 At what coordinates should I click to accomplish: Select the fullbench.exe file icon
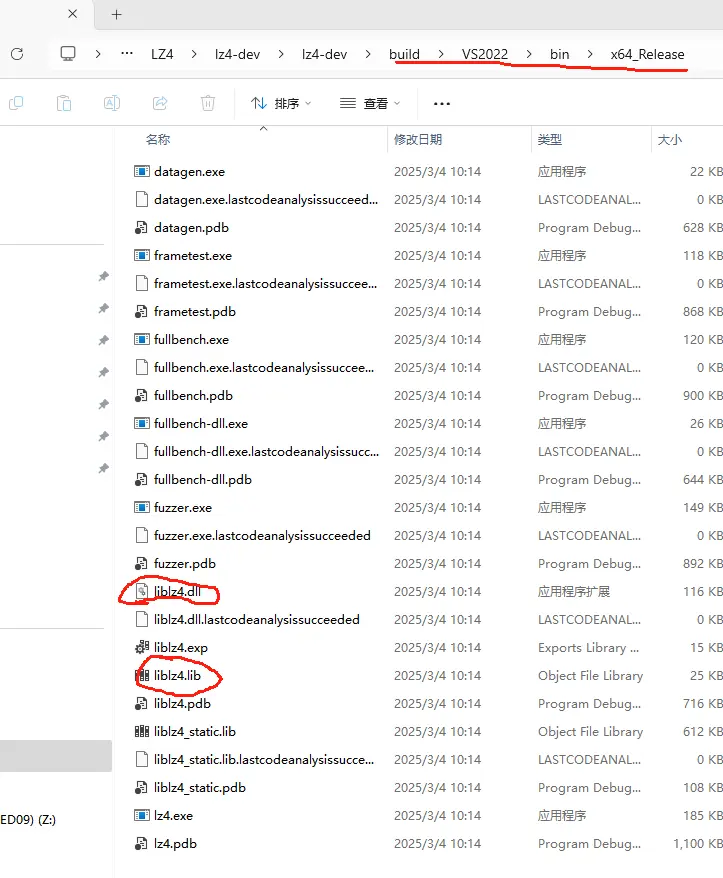click(x=142, y=339)
